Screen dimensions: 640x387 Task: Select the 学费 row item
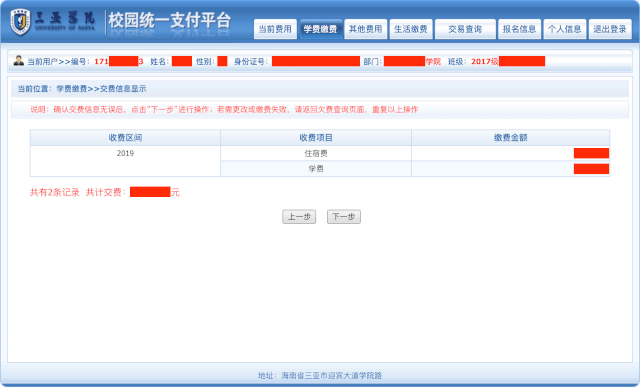[x=316, y=169]
